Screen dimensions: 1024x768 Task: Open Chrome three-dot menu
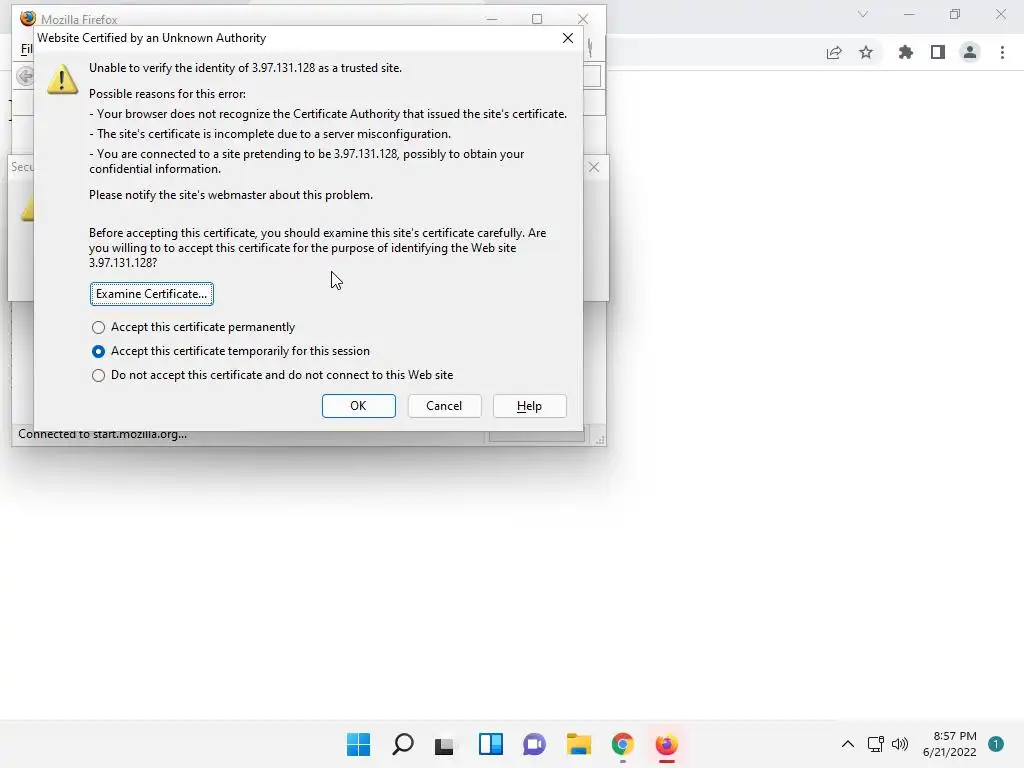(x=1002, y=53)
